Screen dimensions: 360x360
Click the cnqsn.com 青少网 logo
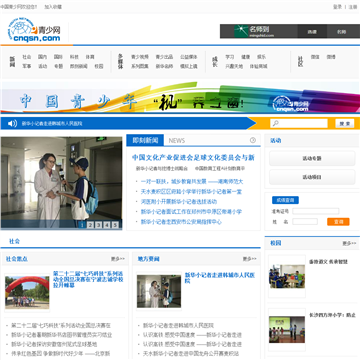point(34,30)
